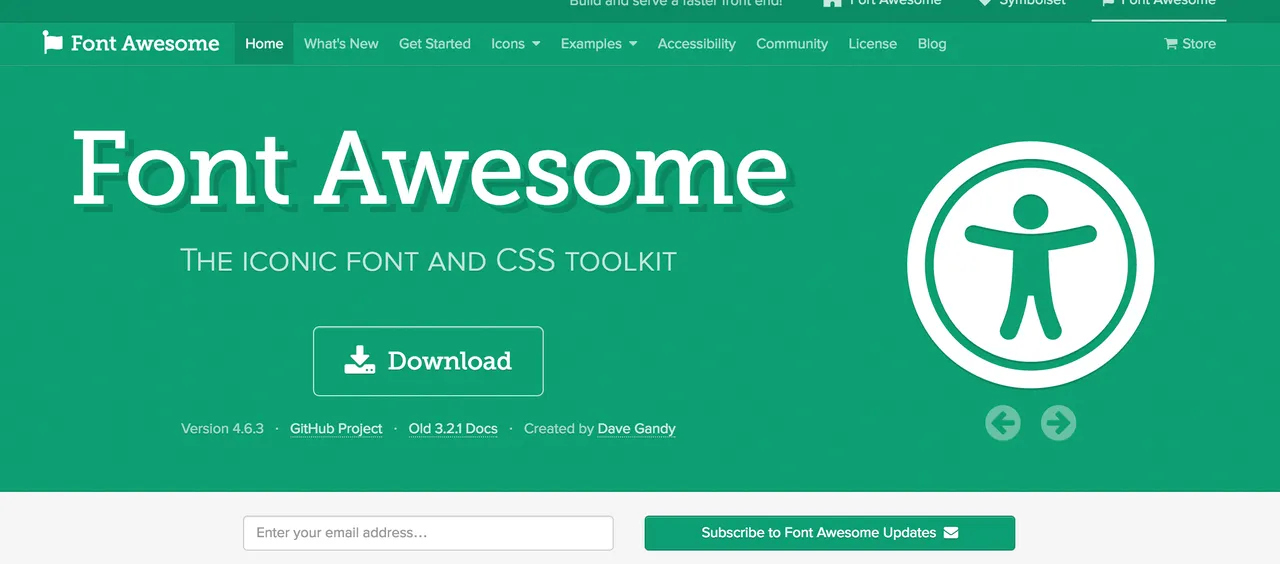1280x564 pixels.
Task: Open the GitHub Project link
Action: tap(336, 428)
